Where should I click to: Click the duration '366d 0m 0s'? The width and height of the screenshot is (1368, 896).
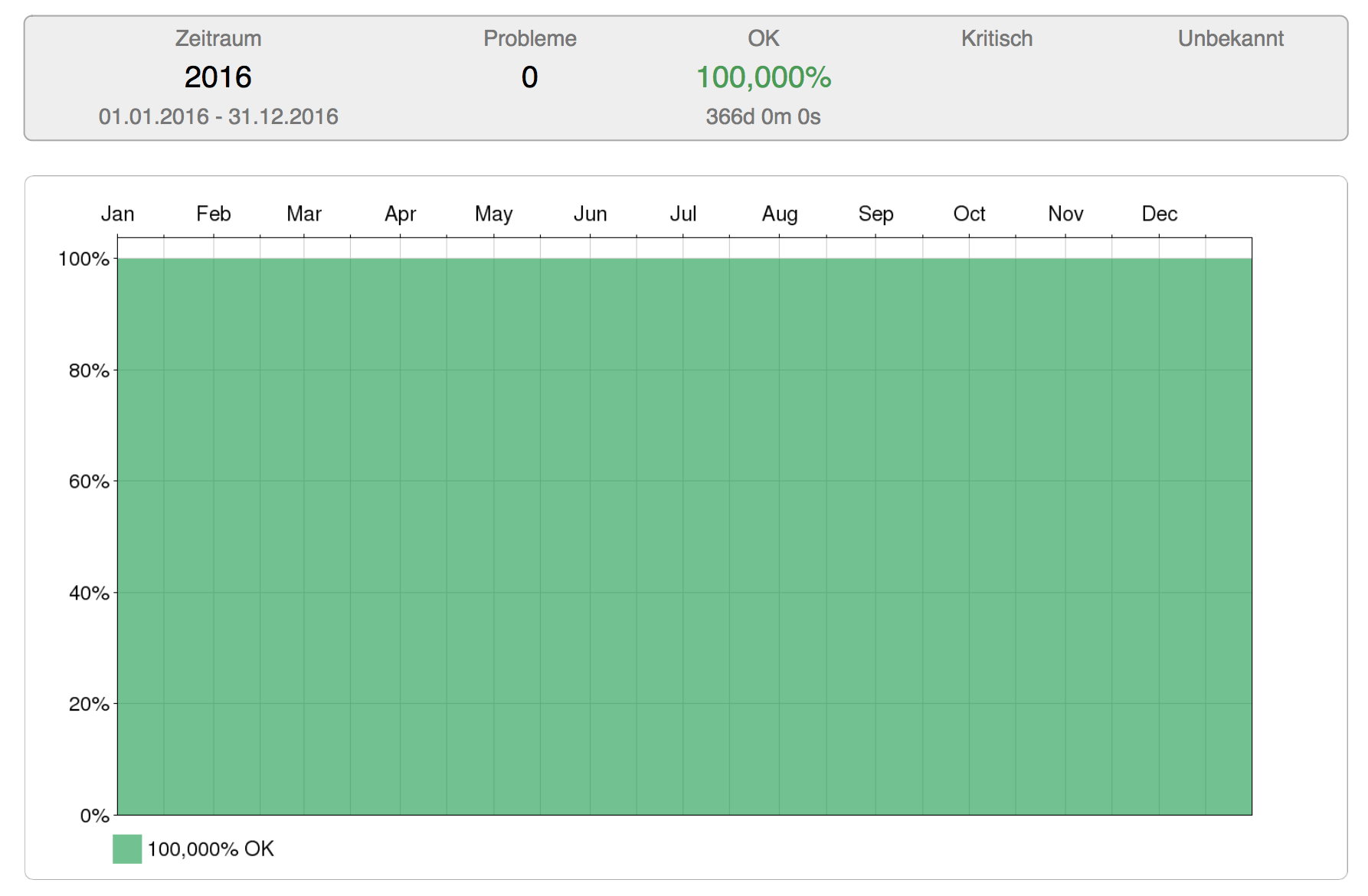(764, 116)
